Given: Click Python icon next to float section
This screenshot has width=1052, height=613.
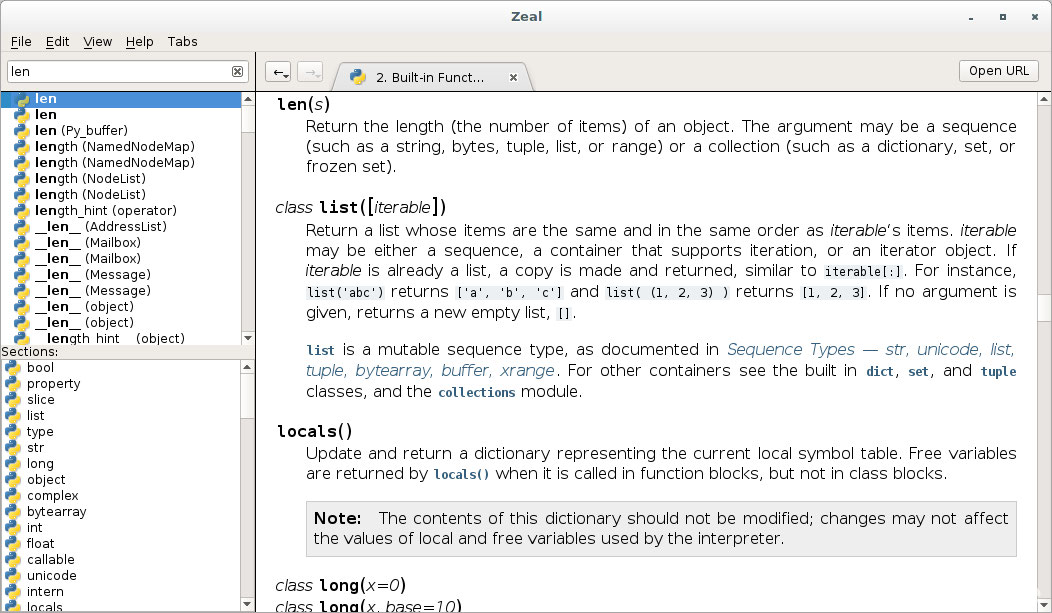Looking at the screenshot, I should point(13,544).
